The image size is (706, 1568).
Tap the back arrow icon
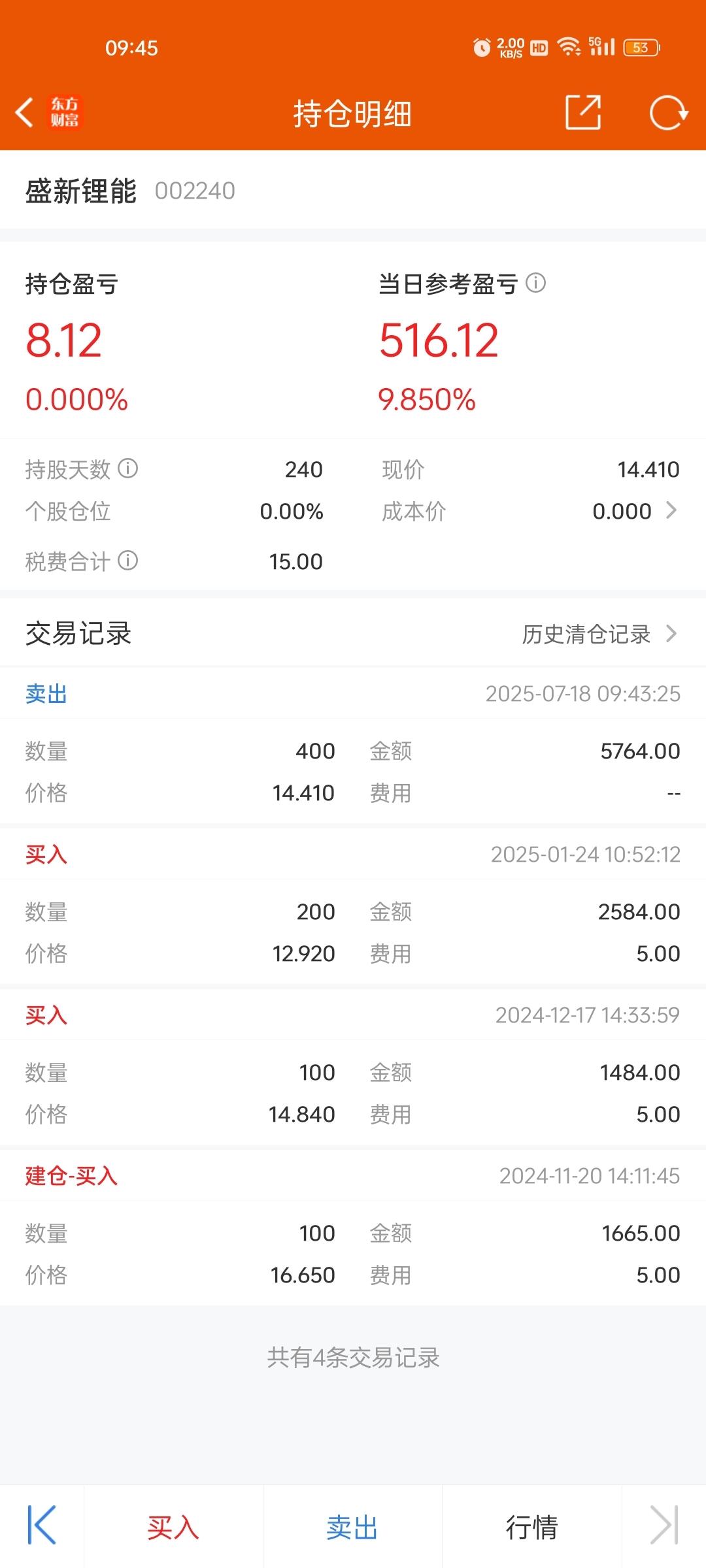(x=25, y=112)
